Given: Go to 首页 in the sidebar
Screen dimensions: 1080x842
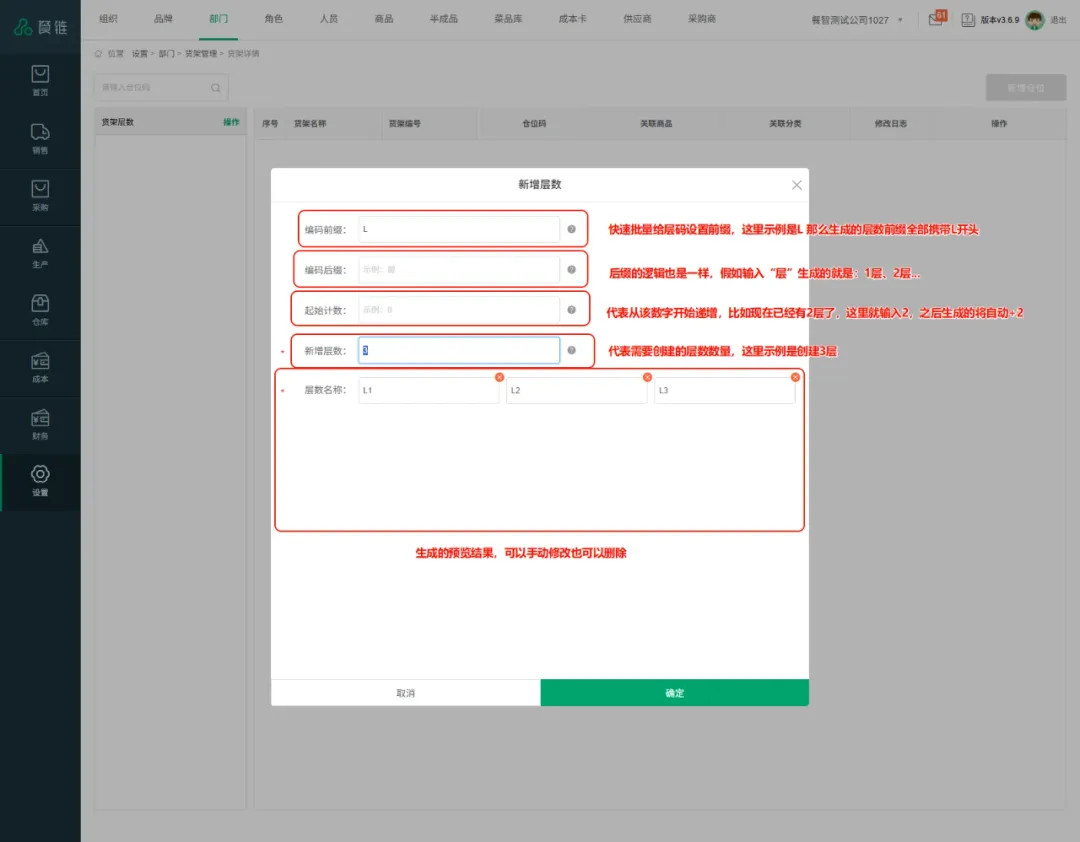Looking at the screenshot, I should 40,81.
